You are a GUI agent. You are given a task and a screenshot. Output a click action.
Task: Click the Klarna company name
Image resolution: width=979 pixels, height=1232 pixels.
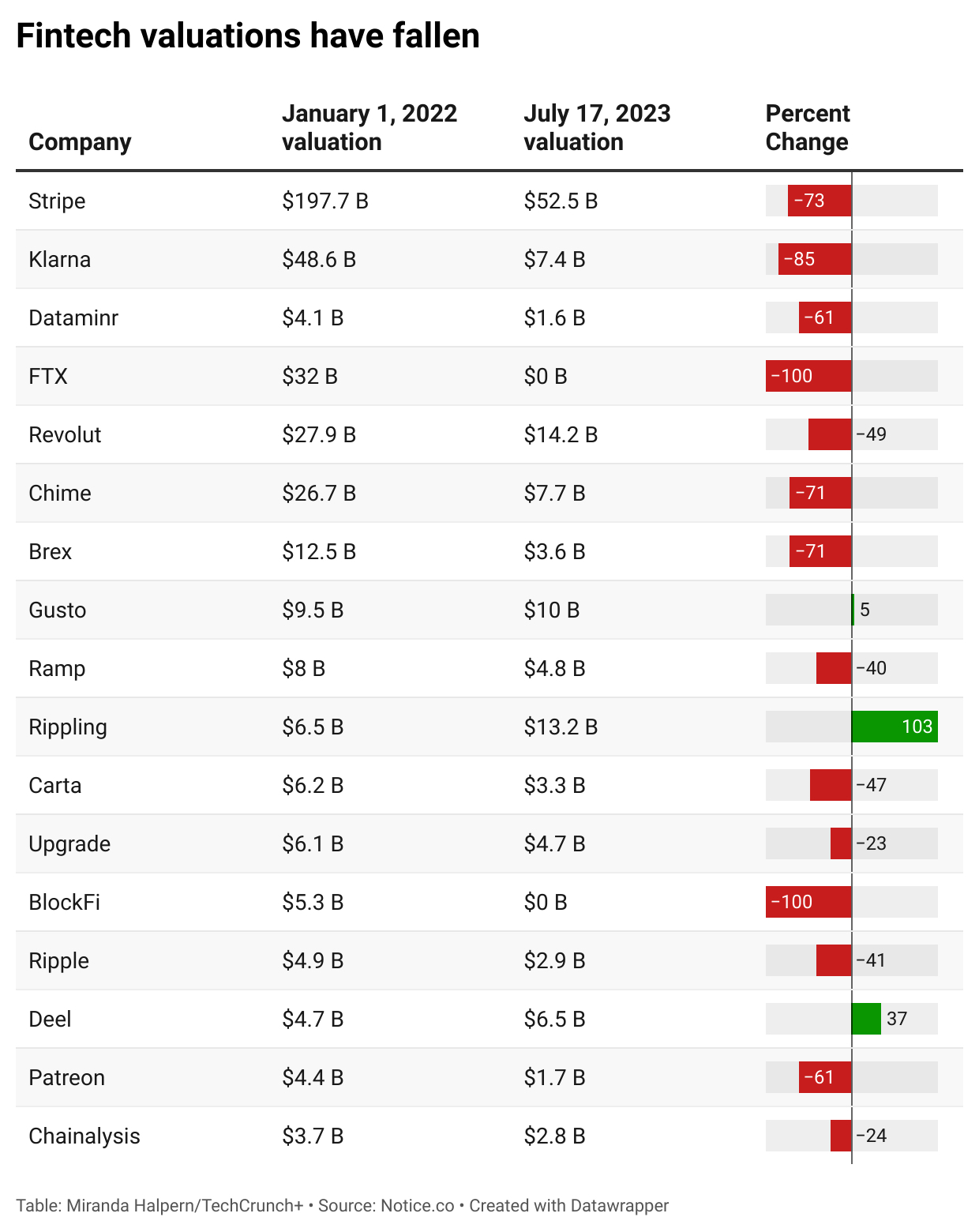pos(59,260)
